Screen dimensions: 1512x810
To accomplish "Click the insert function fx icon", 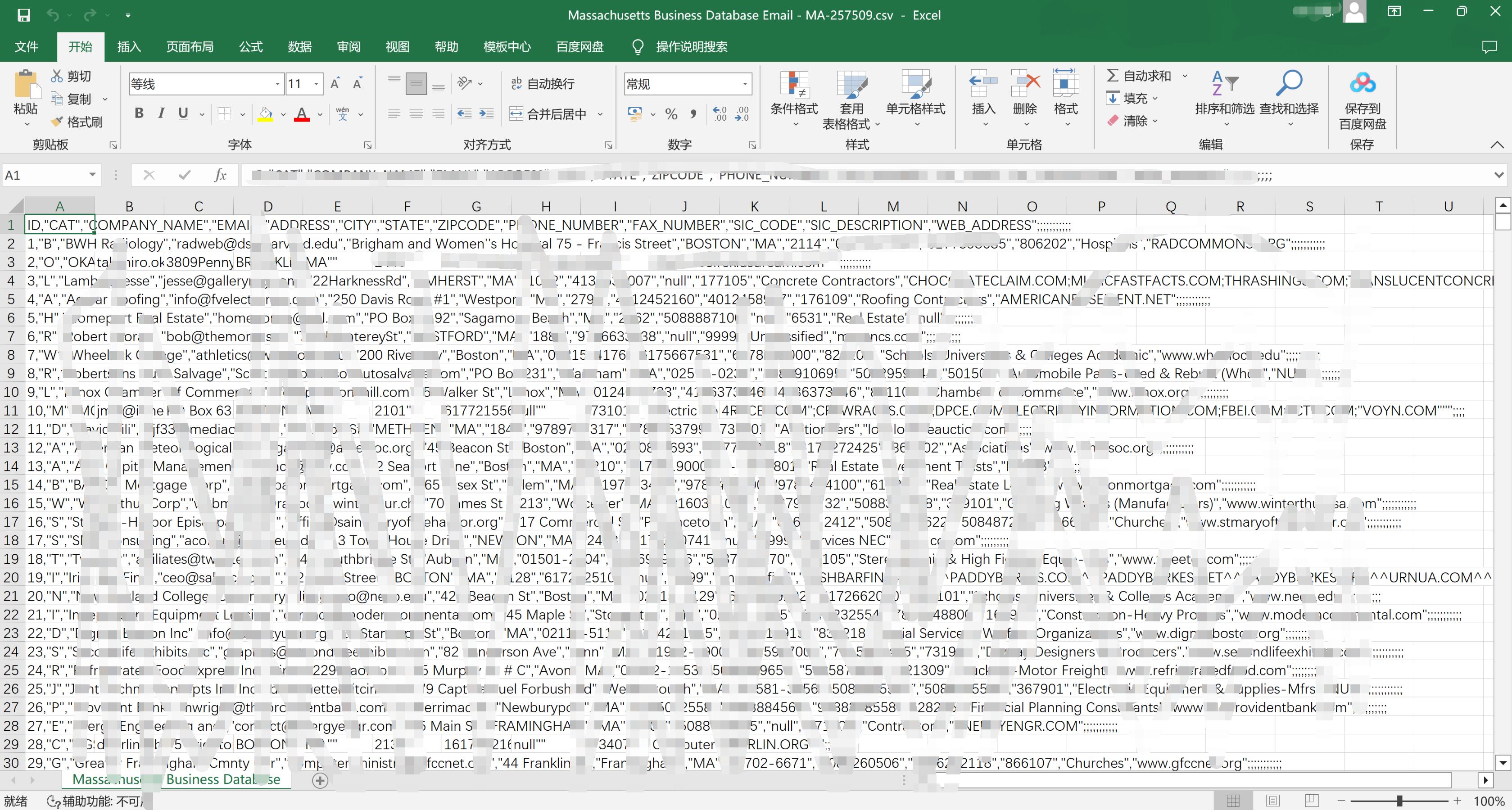I will pos(220,175).
